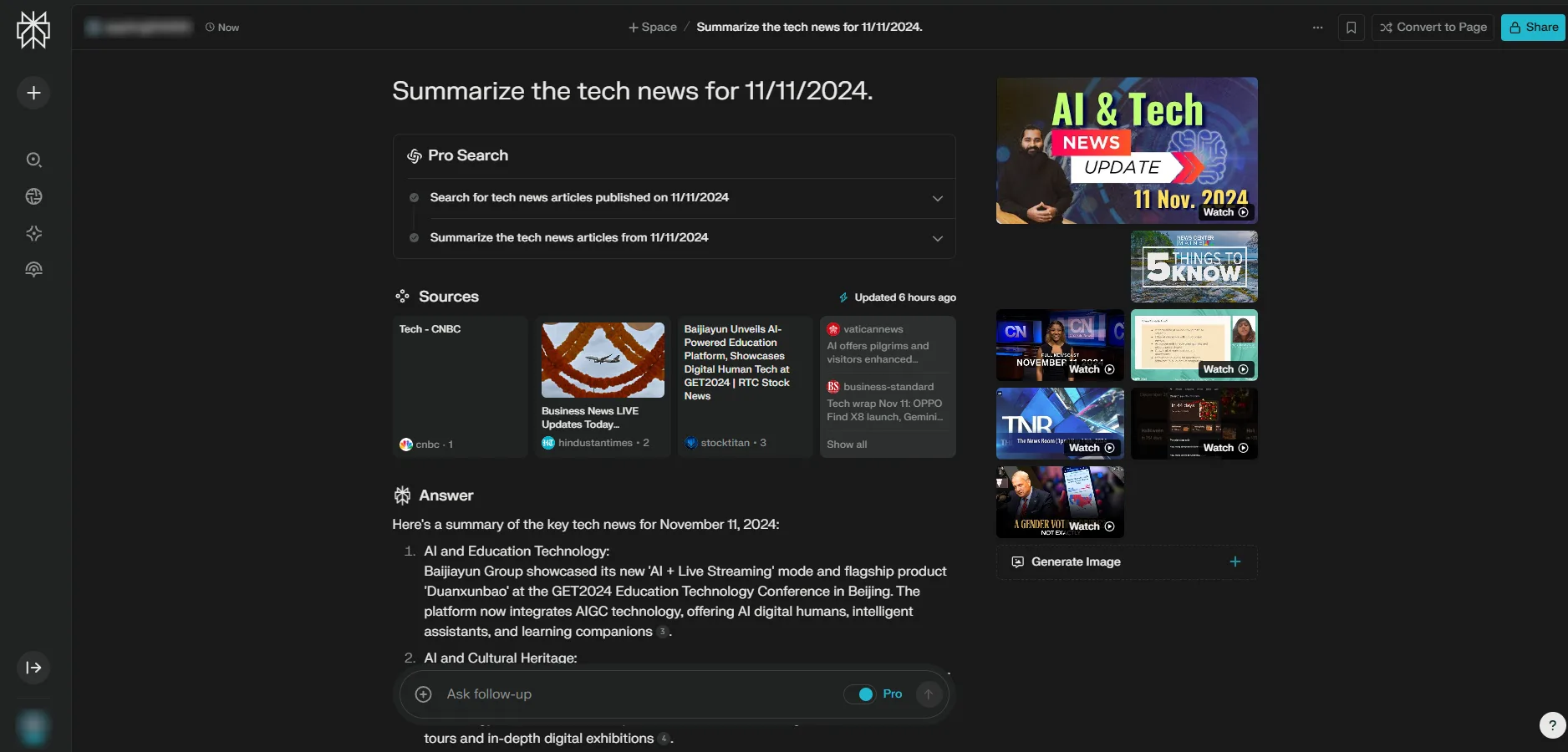Open the Discover globe icon in sidebar
Viewport: 1568px width, 752px height.
33,196
